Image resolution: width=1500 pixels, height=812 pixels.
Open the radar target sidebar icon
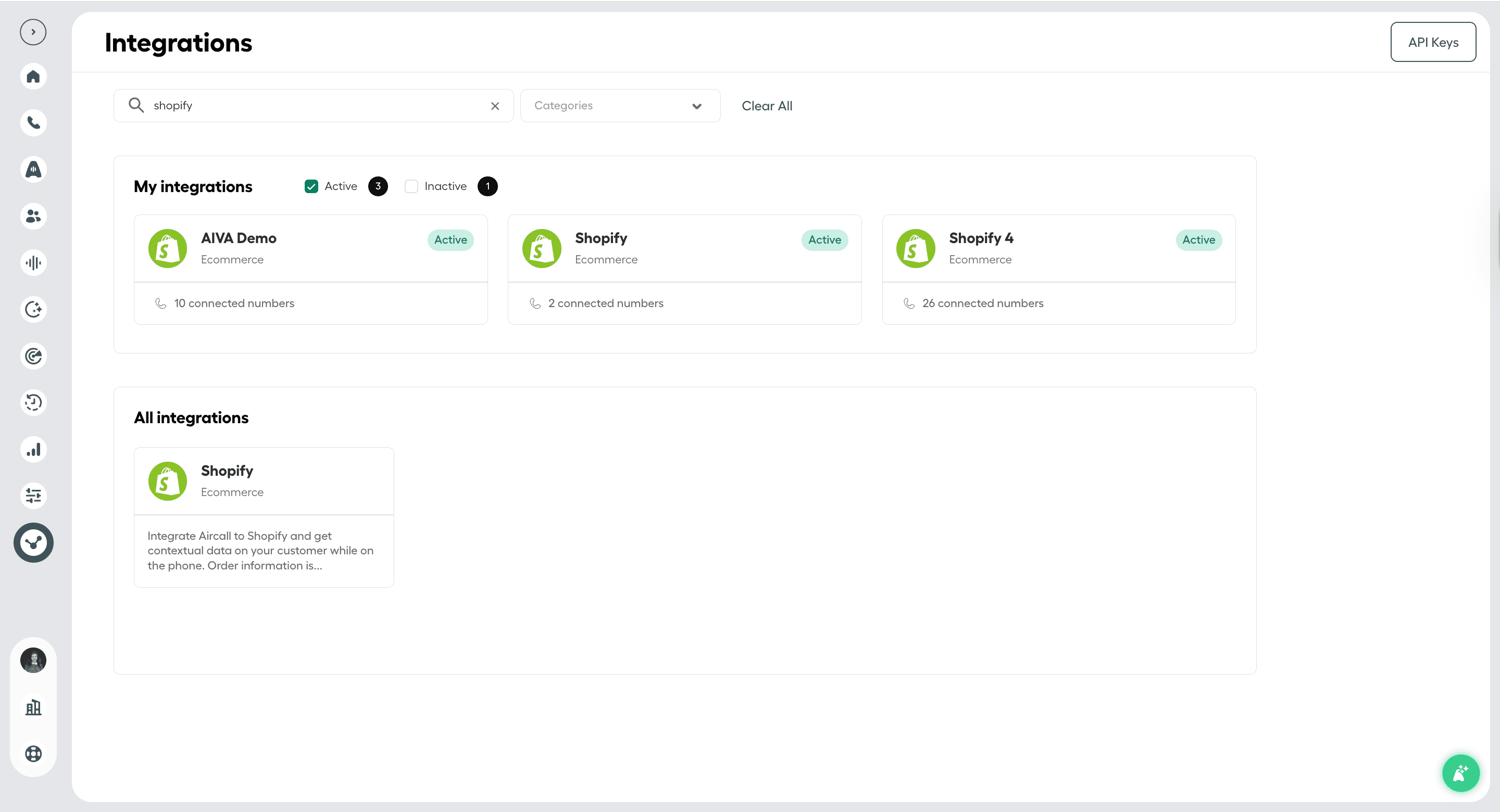[33, 356]
